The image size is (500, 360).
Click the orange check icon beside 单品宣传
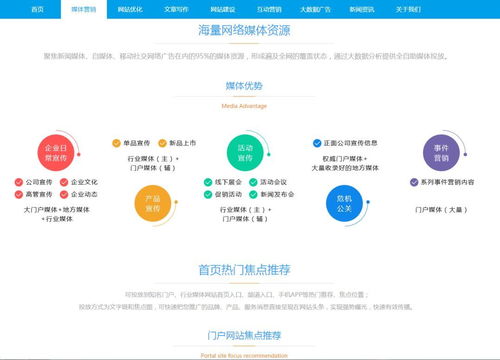pyautogui.click(x=116, y=143)
